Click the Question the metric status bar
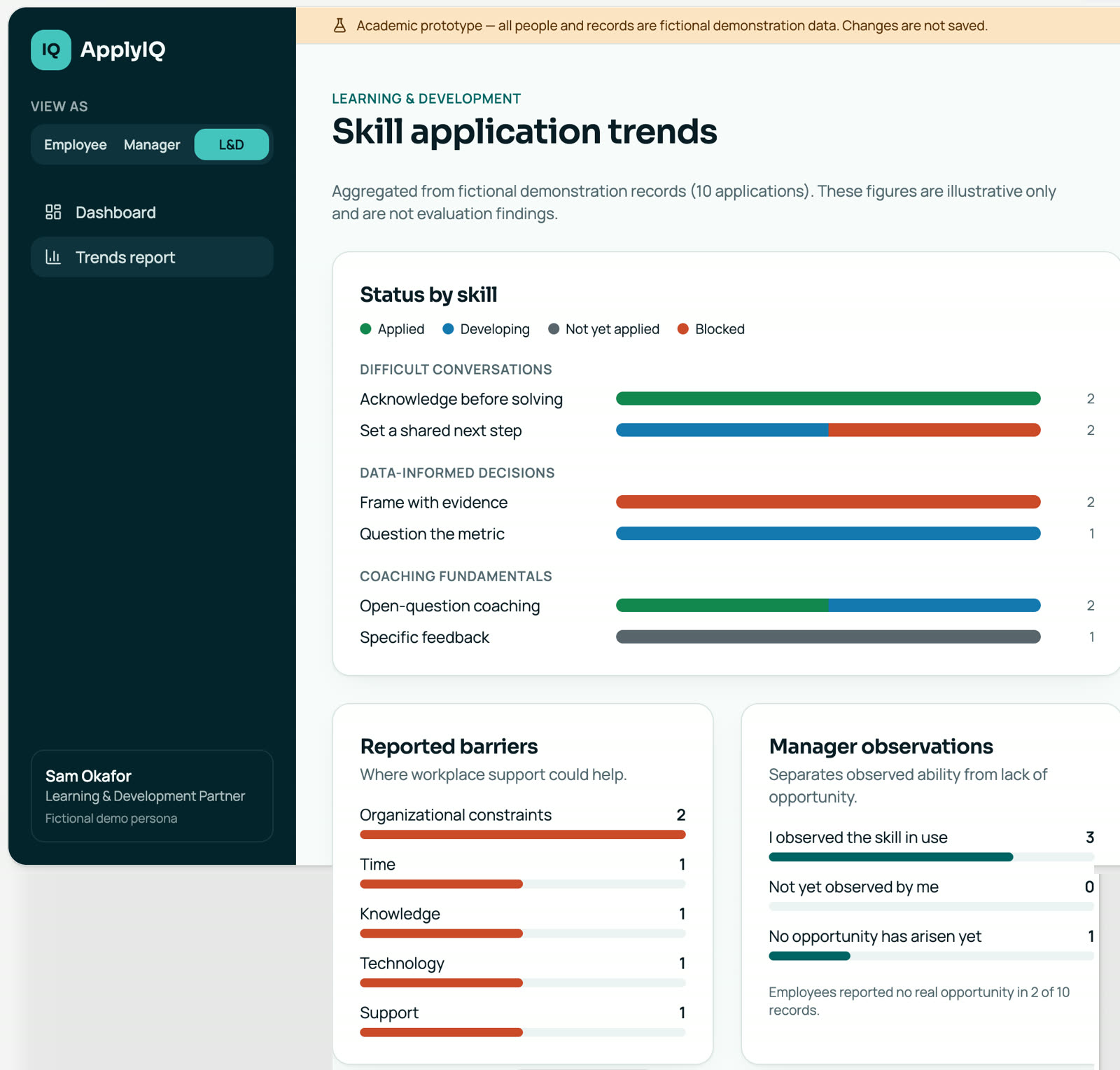The width and height of the screenshot is (1120, 1070). 828,534
